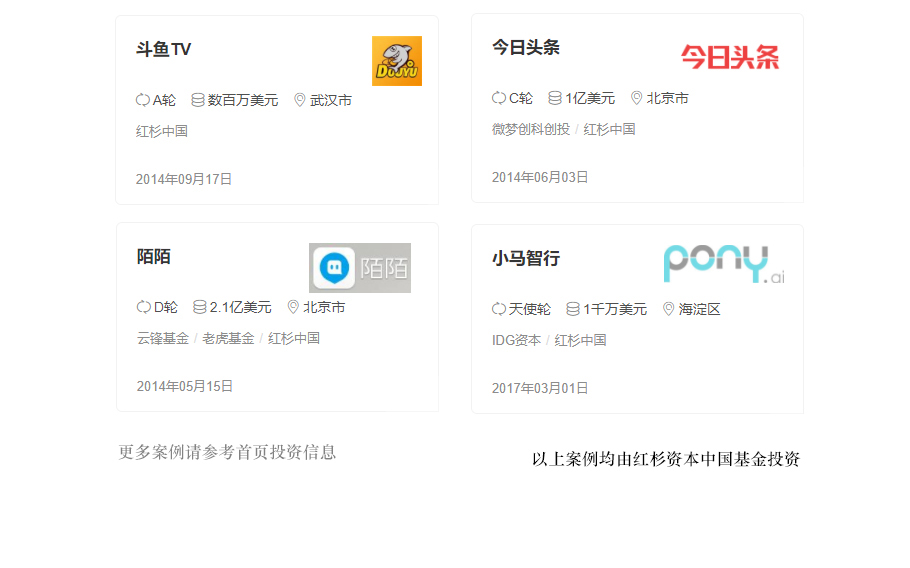Click the date 2017年03月01日
The width and height of the screenshot is (910, 568).
pyautogui.click(x=540, y=388)
